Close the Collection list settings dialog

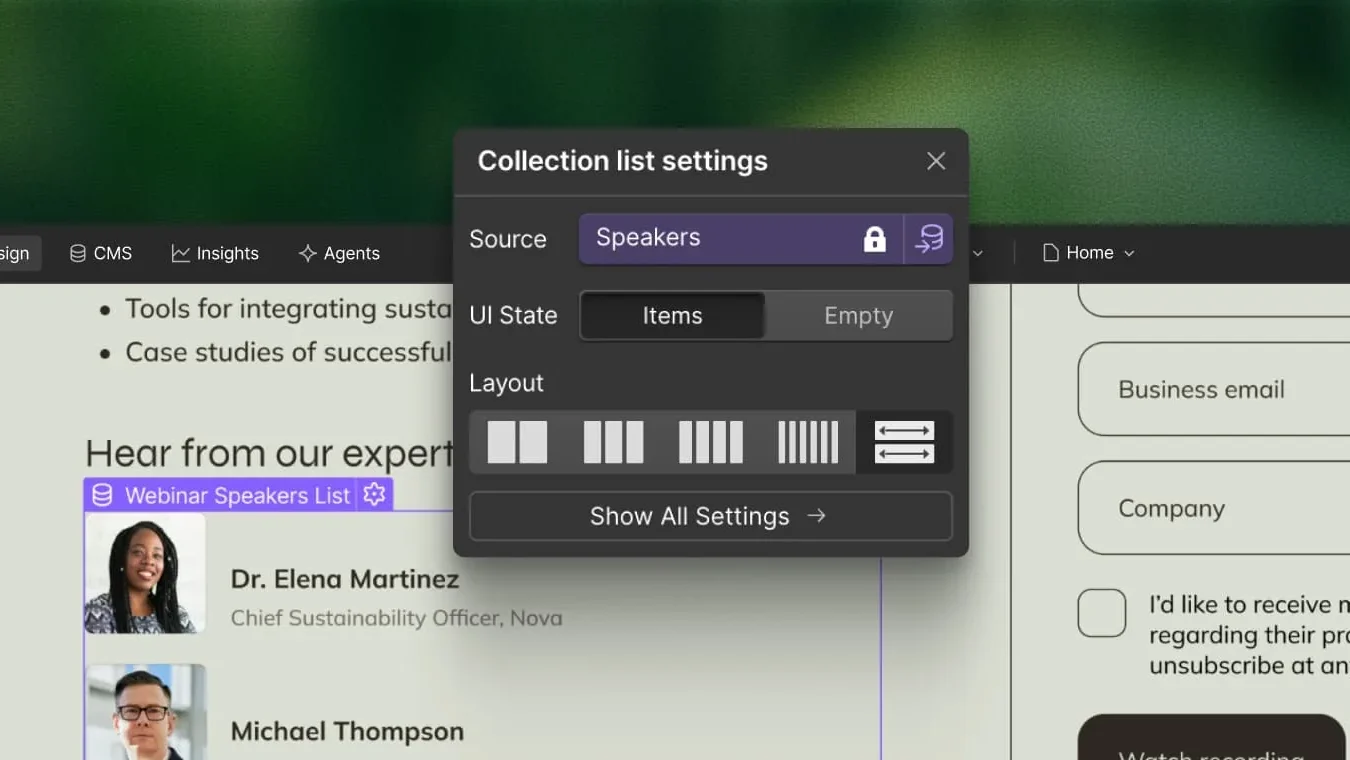pos(936,161)
